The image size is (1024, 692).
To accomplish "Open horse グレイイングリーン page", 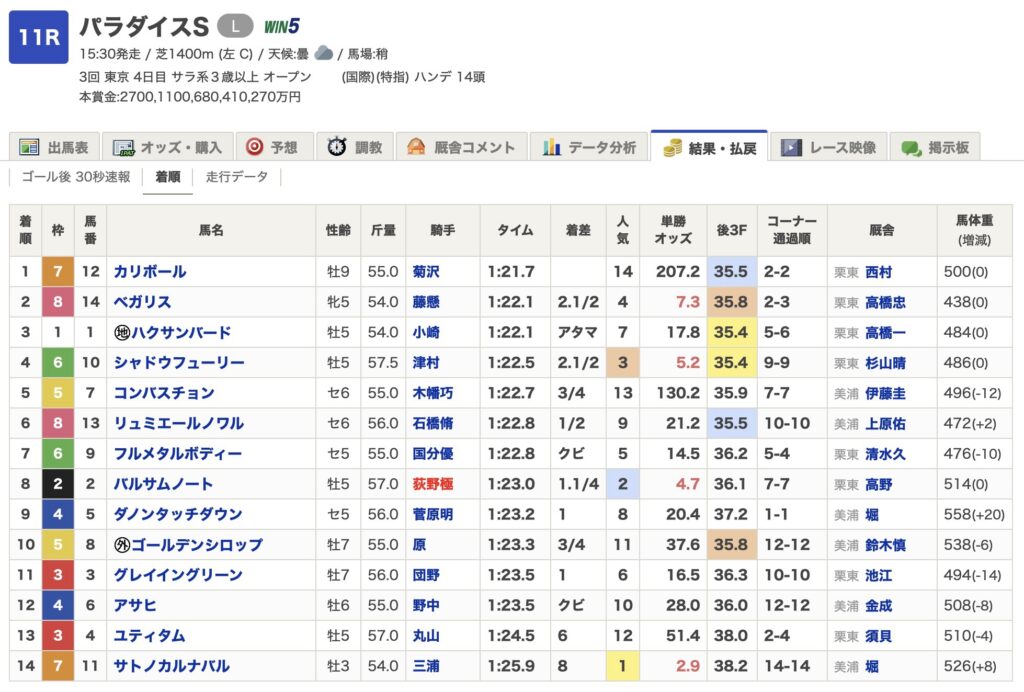I will click(178, 575).
